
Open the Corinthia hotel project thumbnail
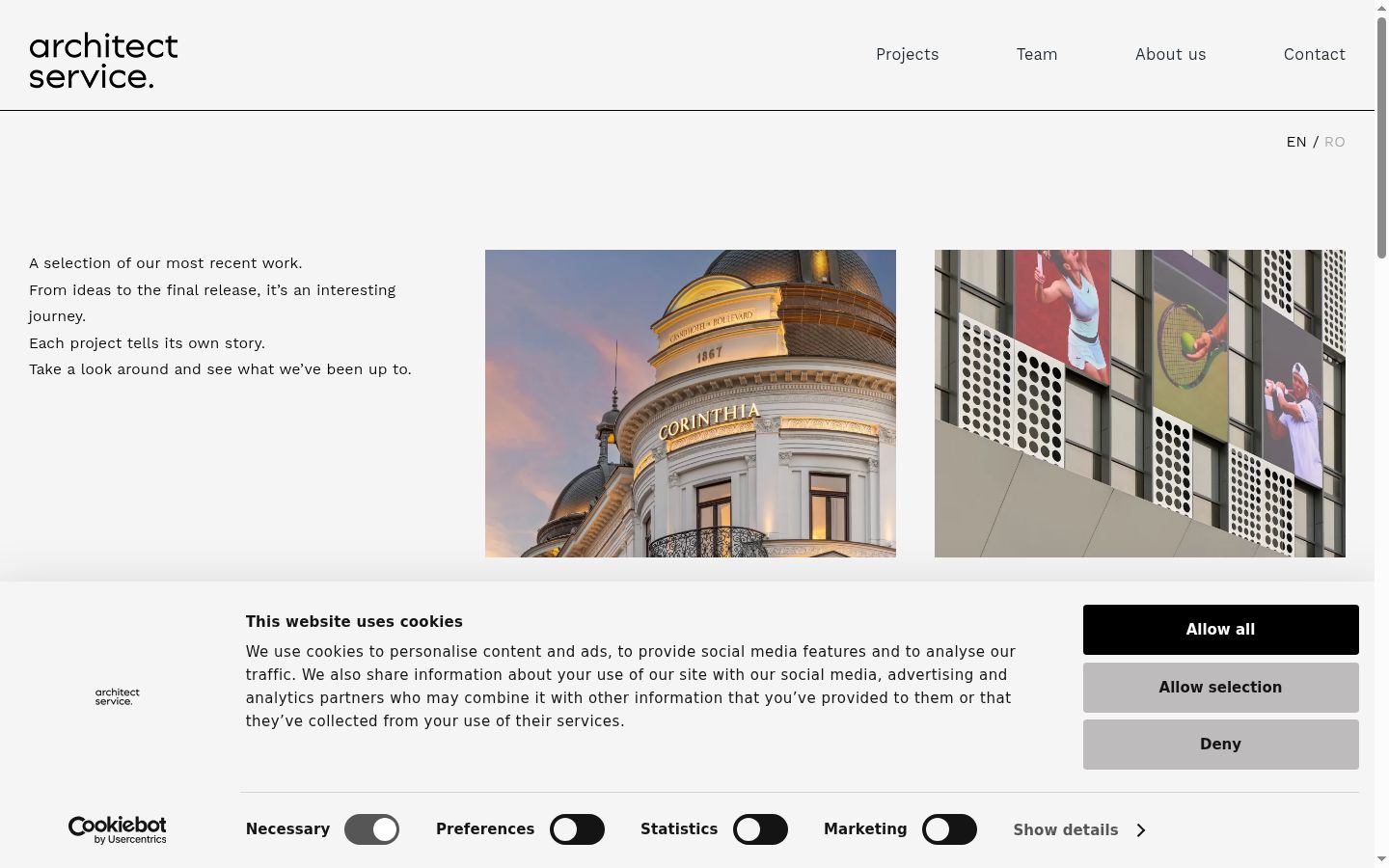click(691, 403)
